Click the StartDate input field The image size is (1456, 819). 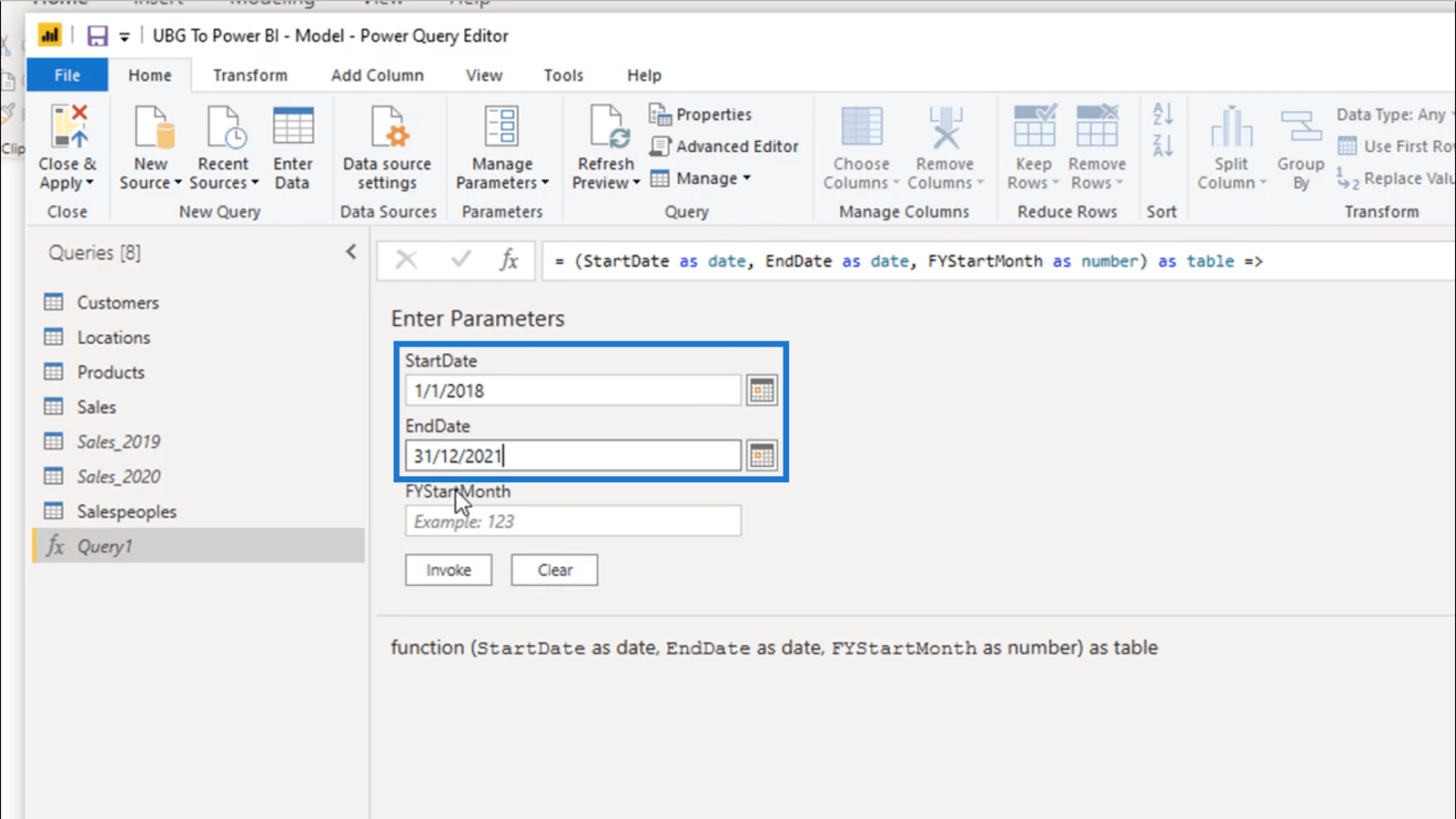(x=573, y=390)
